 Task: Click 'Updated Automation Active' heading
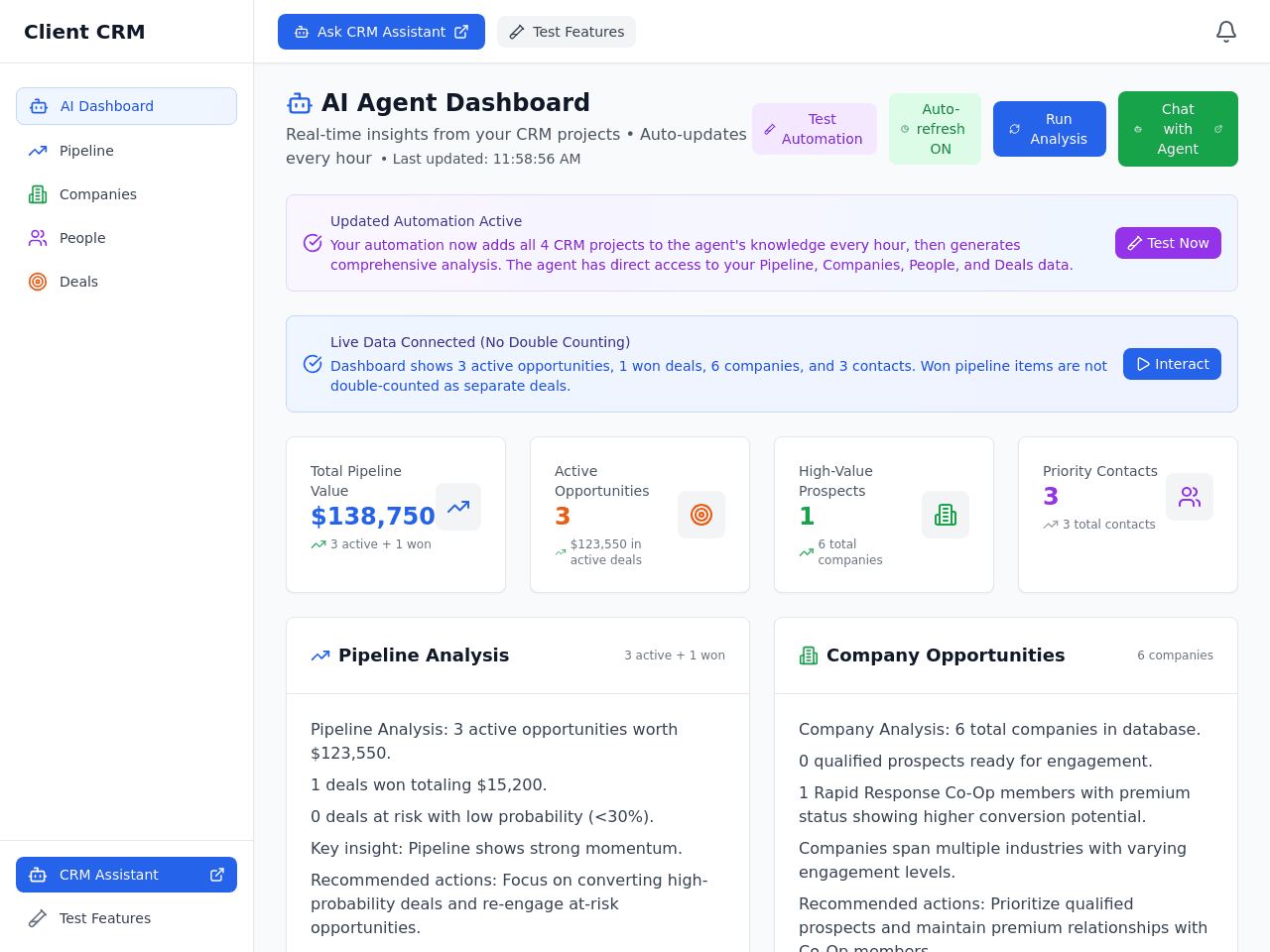426,221
